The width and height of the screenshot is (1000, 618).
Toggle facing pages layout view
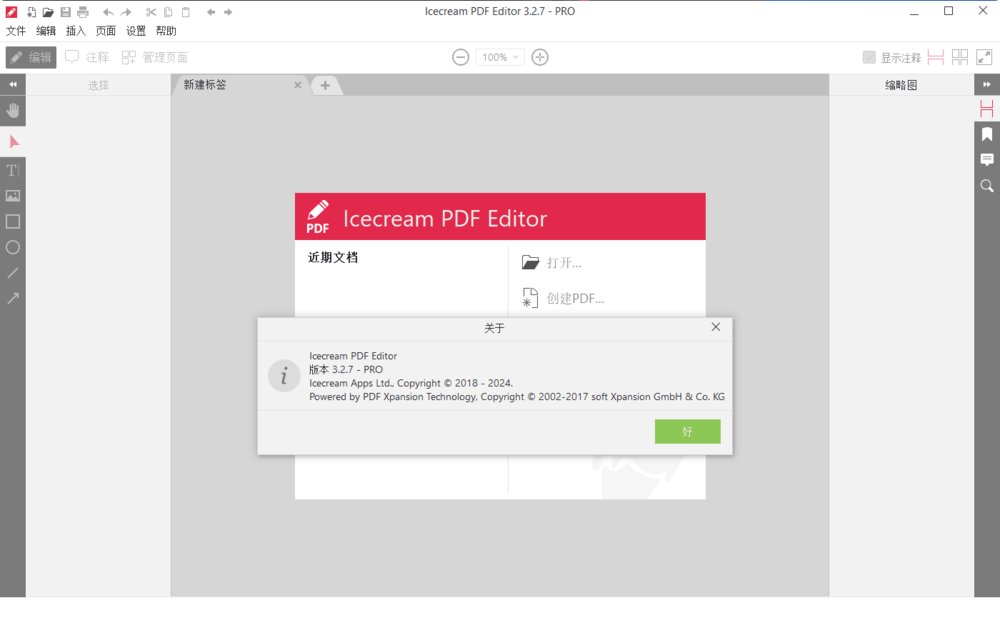[959, 57]
